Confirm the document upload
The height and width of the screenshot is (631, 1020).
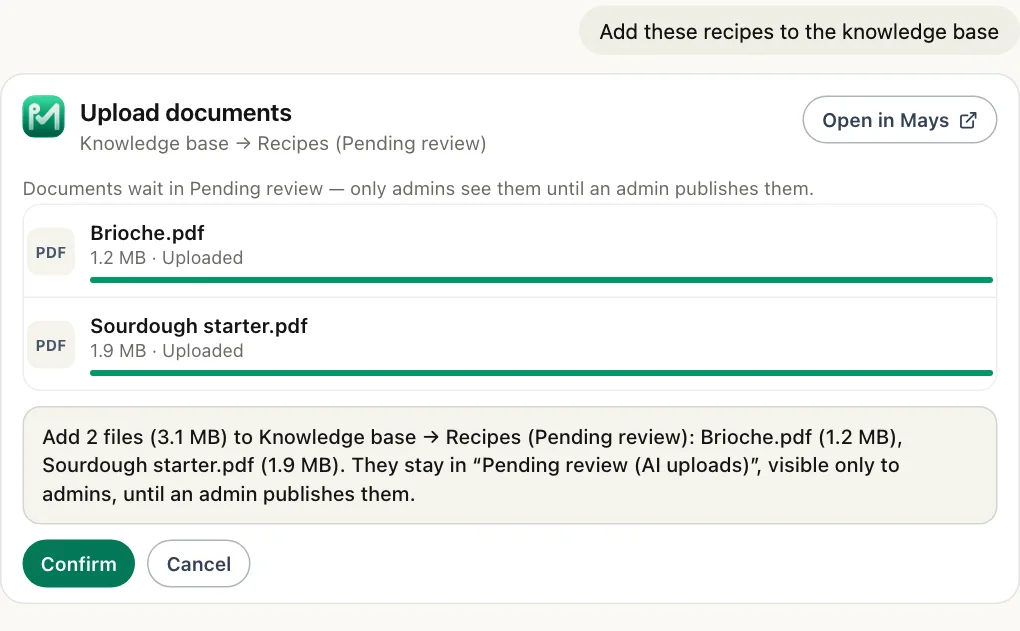click(x=79, y=563)
